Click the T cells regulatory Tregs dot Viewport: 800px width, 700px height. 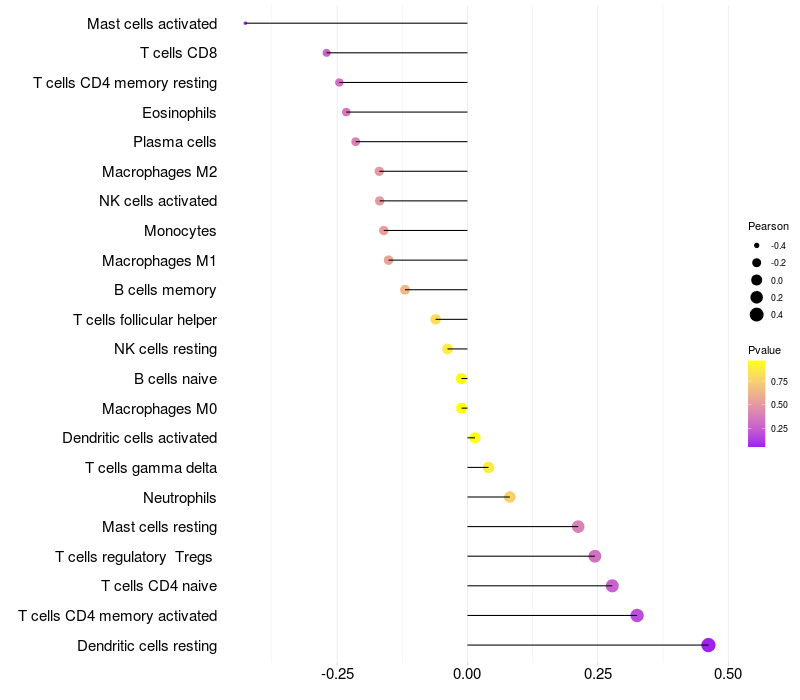click(x=595, y=556)
